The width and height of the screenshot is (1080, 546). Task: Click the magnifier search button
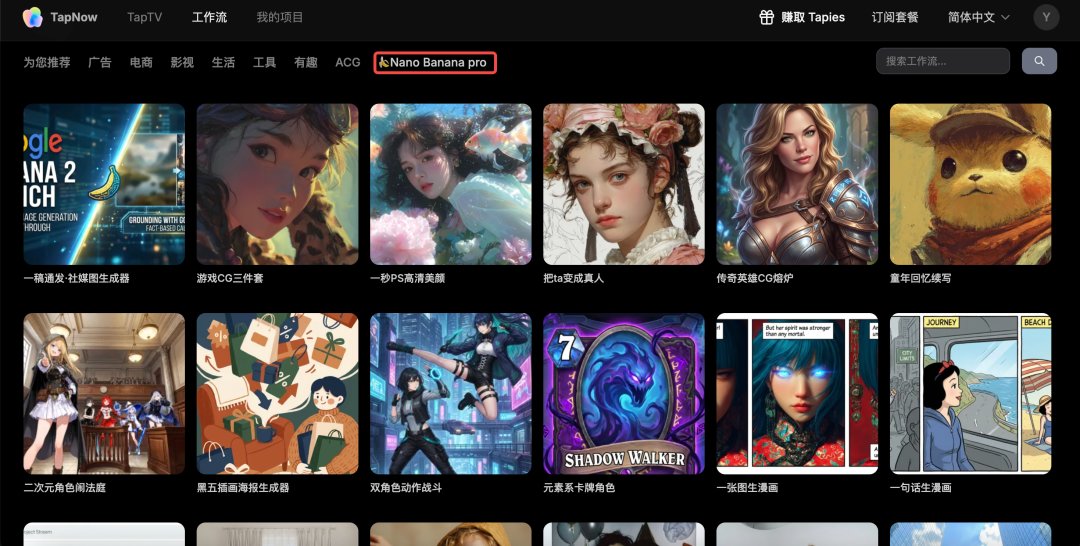pos(1039,61)
